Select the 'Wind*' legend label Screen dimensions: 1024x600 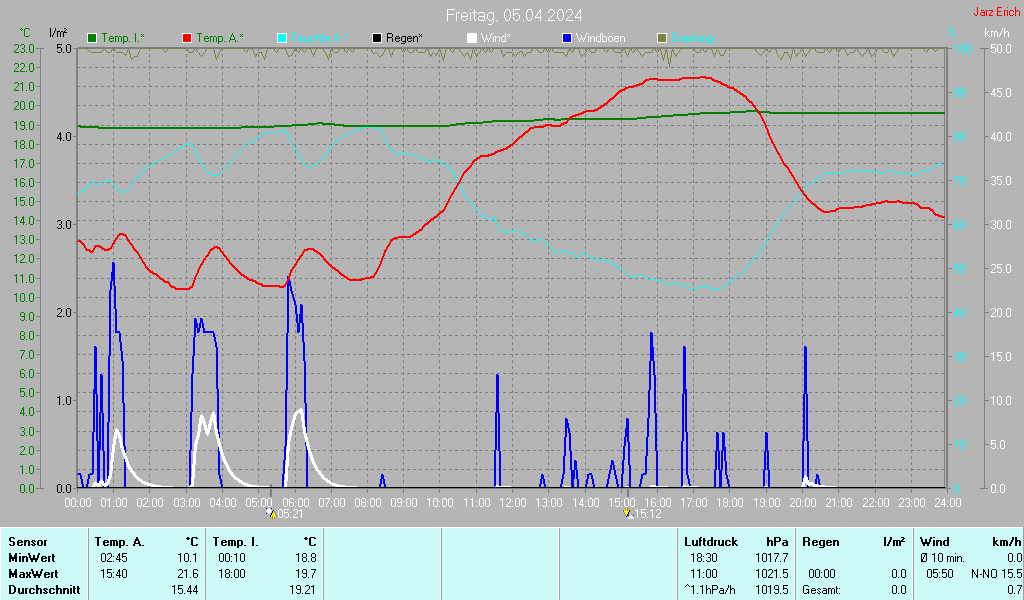coord(496,39)
